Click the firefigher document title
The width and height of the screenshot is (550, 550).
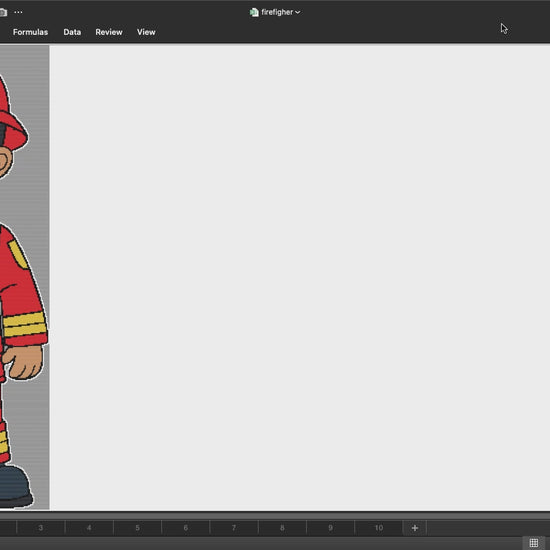(277, 12)
